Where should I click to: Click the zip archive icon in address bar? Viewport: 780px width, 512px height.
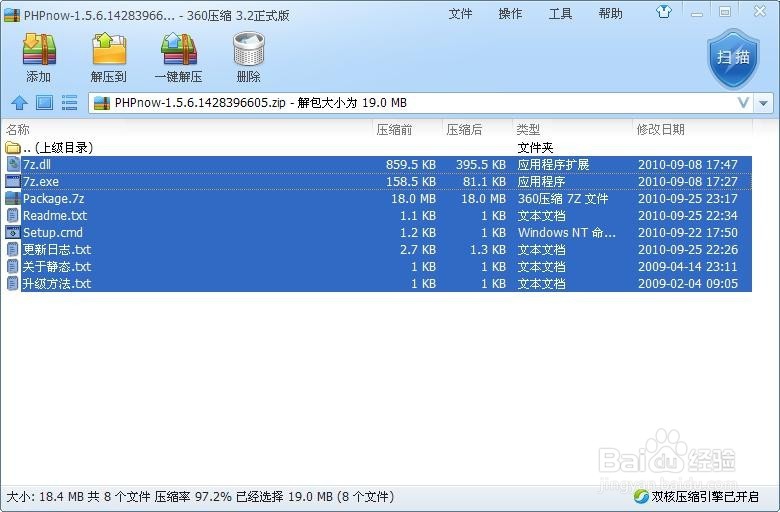[102, 103]
